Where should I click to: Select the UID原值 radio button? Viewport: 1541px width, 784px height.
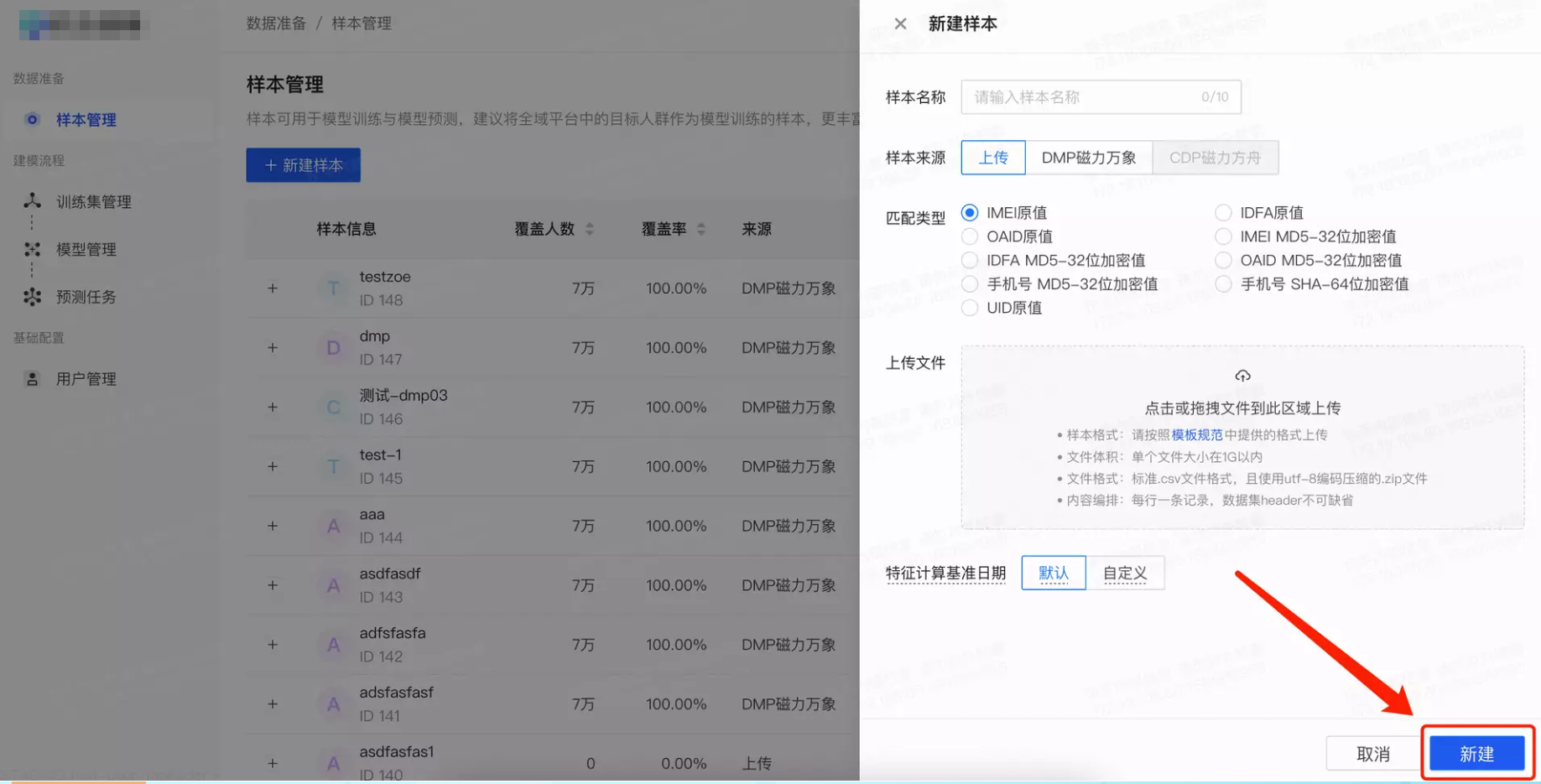971,307
